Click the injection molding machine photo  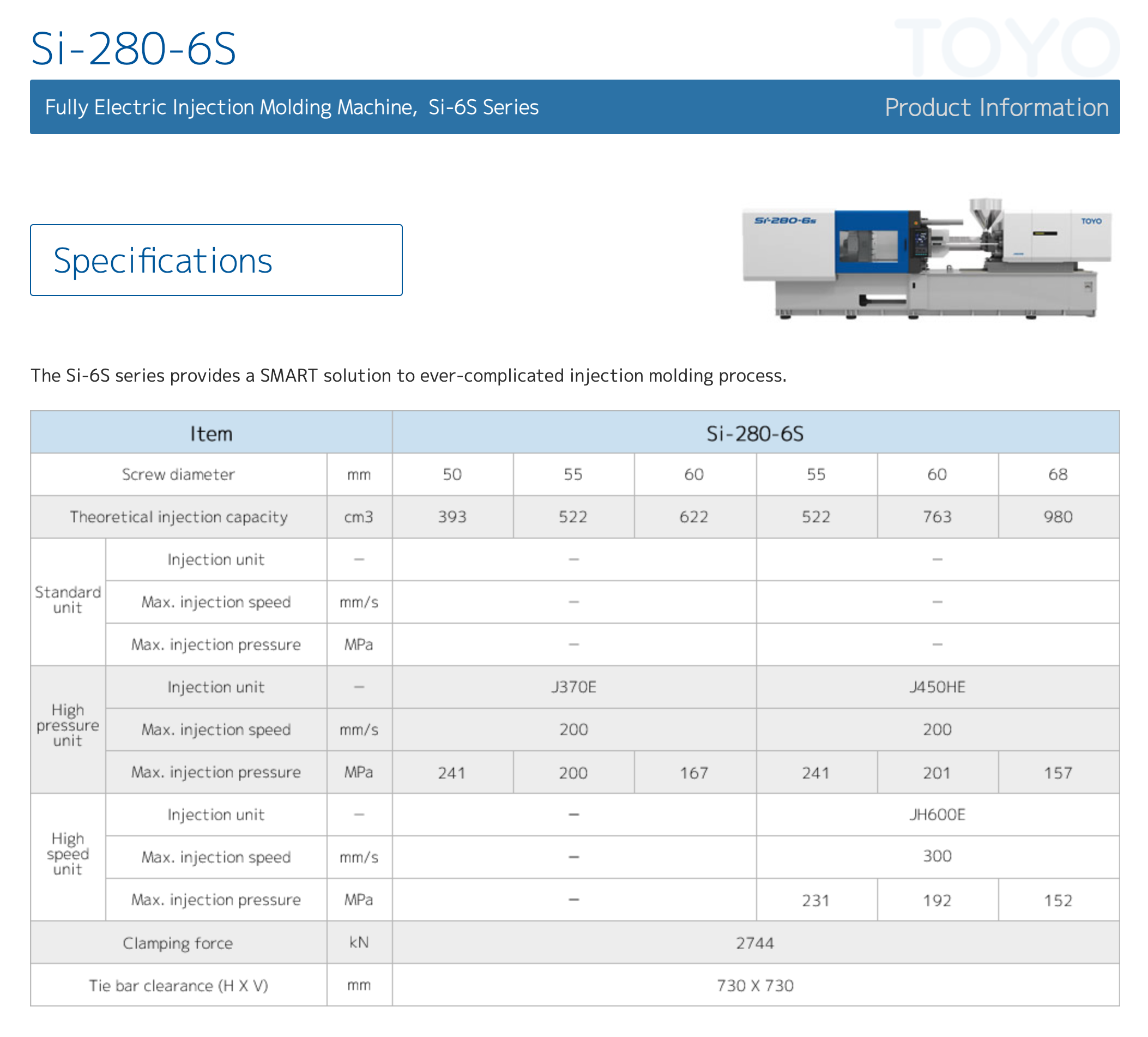tap(927, 259)
